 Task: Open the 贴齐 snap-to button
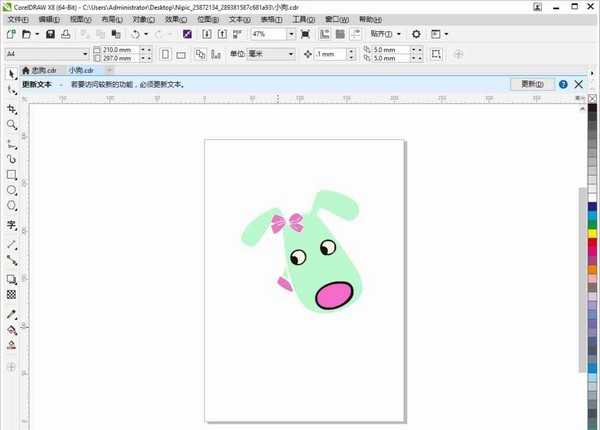tap(386, 34)
